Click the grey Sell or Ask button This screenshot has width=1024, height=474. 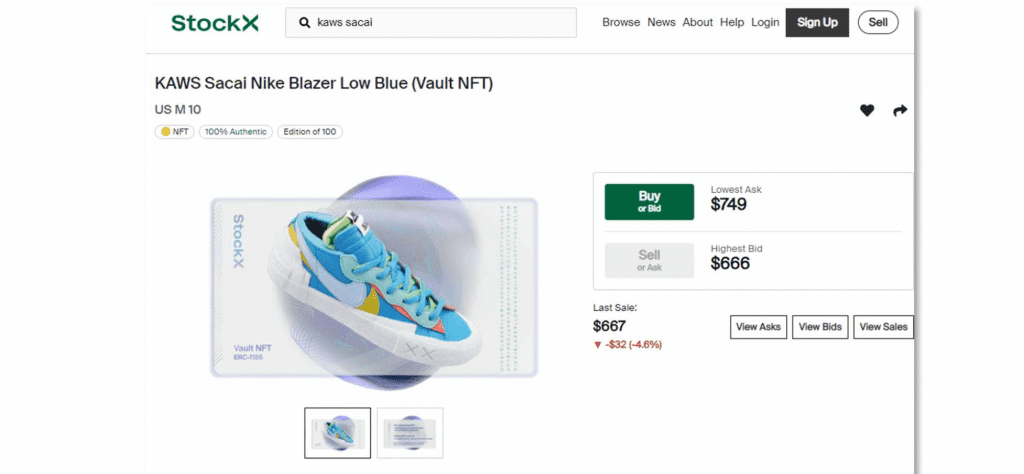point(649,261)
